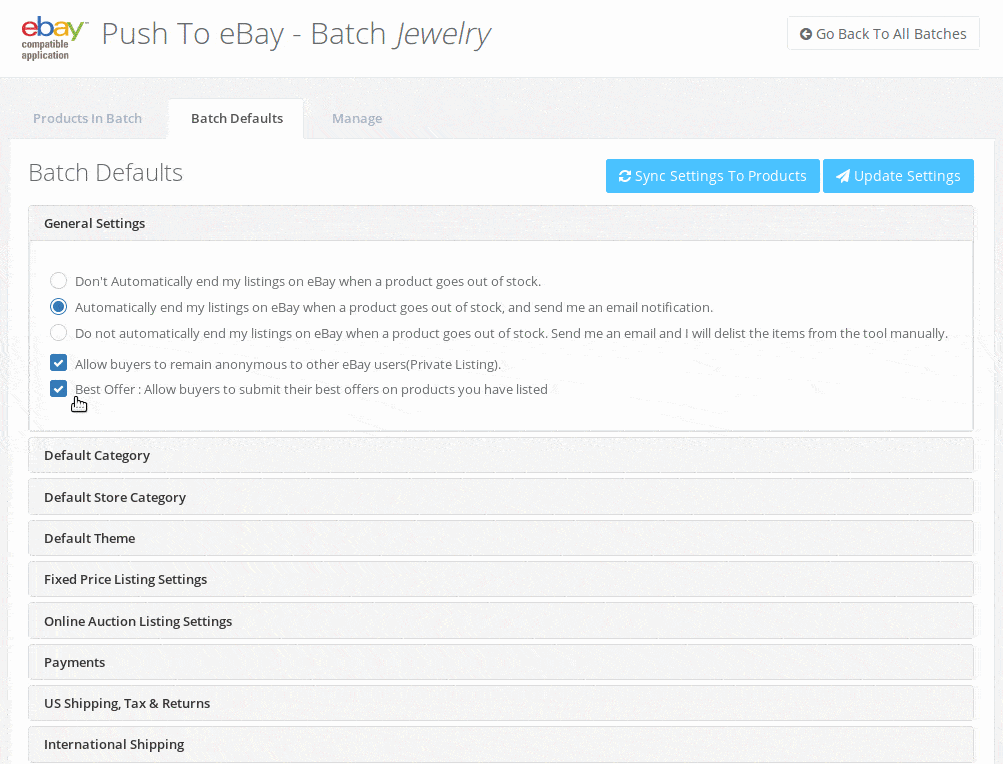Open the Payments section
Image resolution: width=1003 pixels, height=764 pixels.
(x=75, y=662)
